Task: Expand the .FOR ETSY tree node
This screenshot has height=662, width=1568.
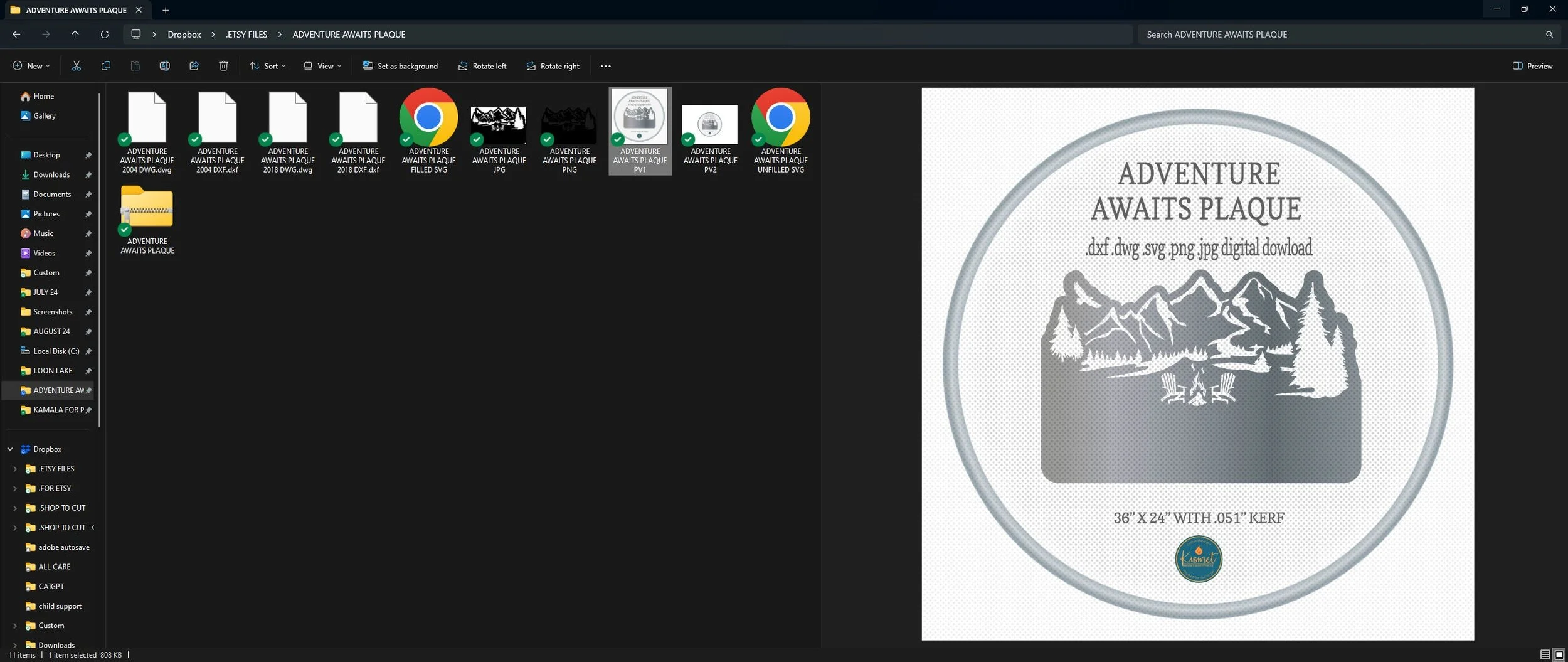Action: click(x=15, y=488)
